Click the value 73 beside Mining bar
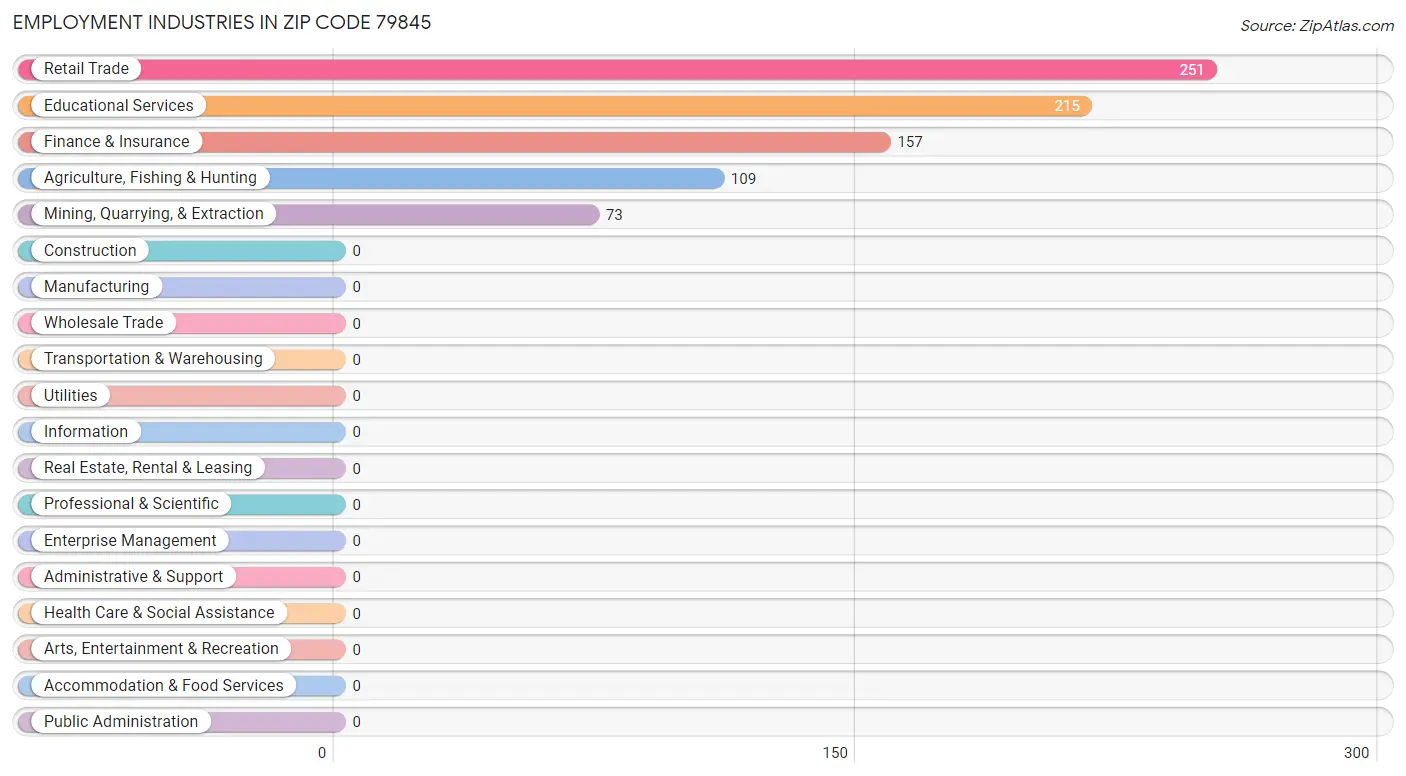This screenshot has height=776, width=1406. click(614, 215)
